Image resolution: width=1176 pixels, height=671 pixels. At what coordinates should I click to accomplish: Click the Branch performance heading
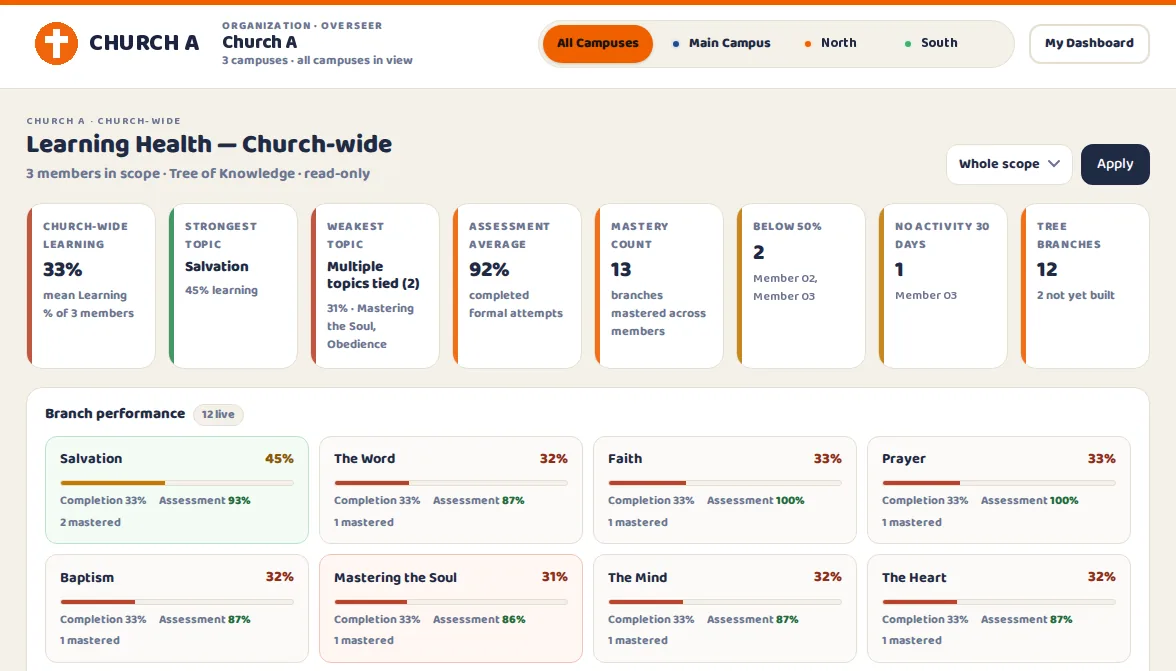tap(115, 414)
